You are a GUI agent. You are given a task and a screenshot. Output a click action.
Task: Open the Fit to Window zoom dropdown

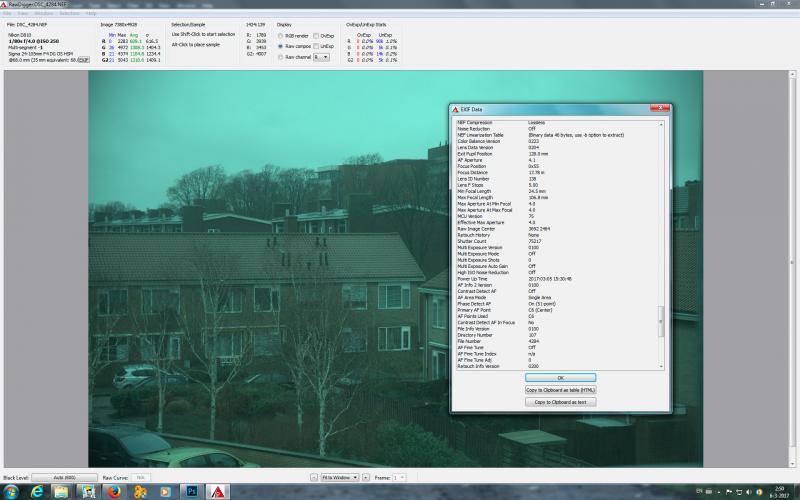point(339,478)
